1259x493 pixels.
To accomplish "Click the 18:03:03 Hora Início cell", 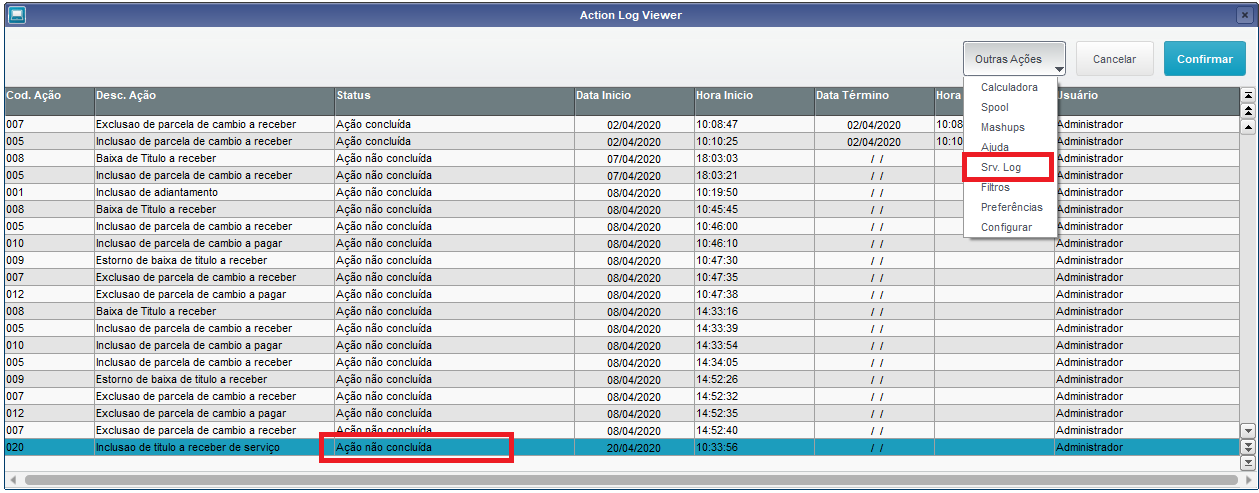I will tap(754, 158).
